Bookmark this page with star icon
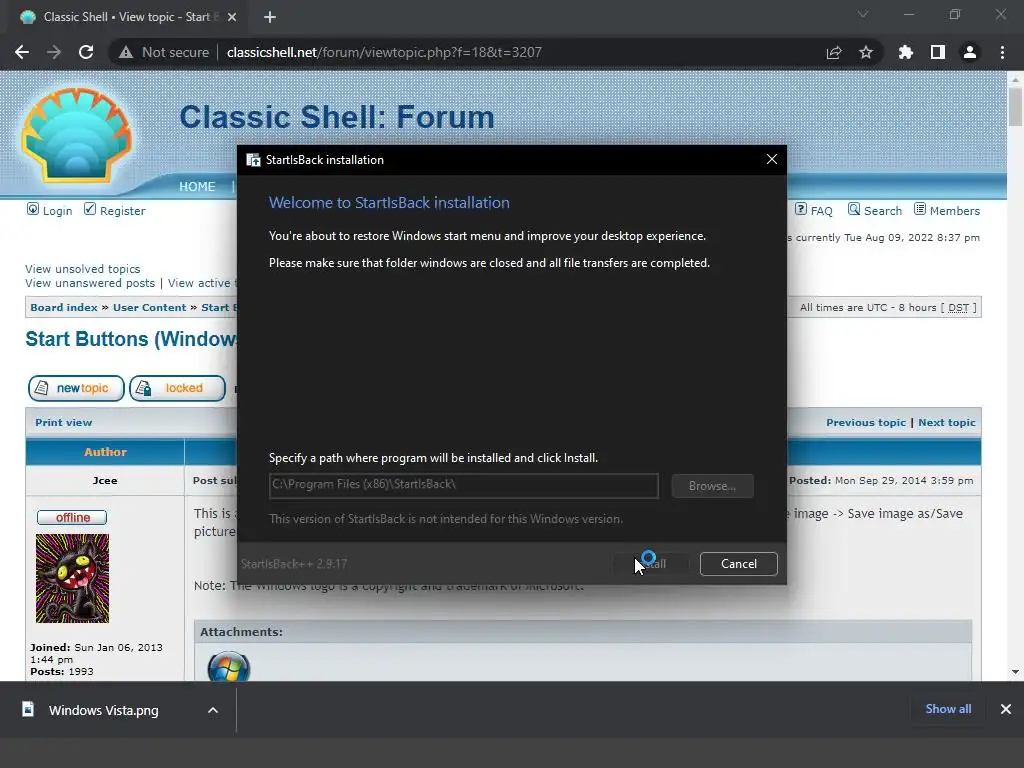This screenshot has height=768, width=1024. (866, 52)
